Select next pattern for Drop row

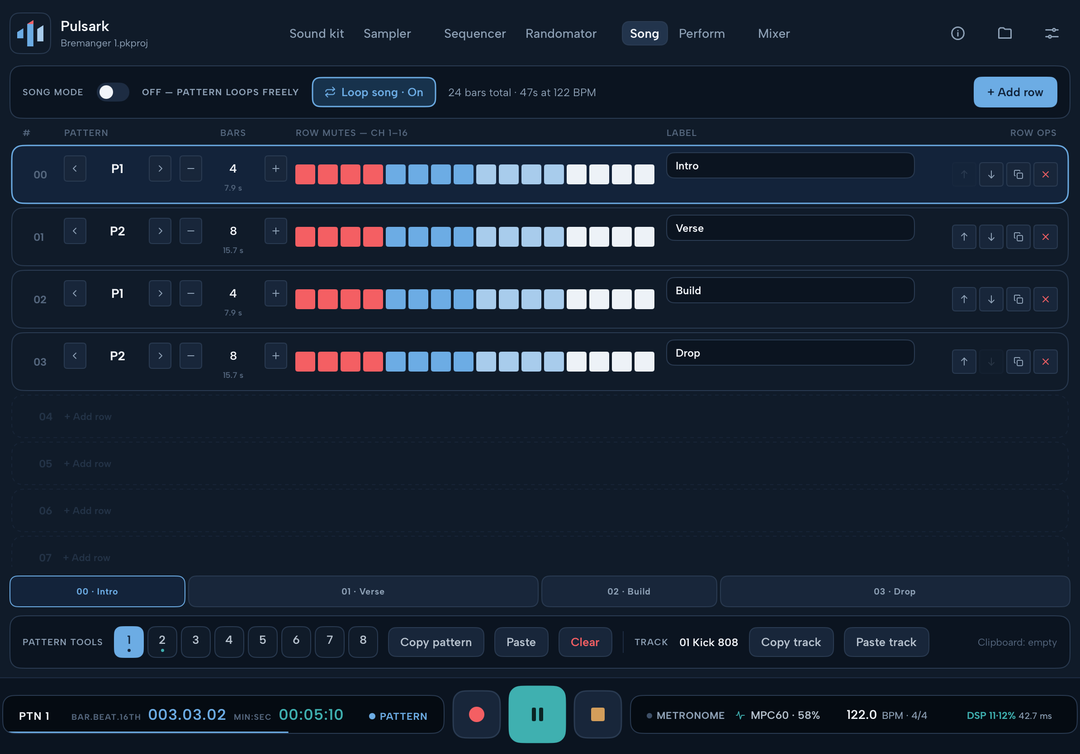[x=160, y=356]
